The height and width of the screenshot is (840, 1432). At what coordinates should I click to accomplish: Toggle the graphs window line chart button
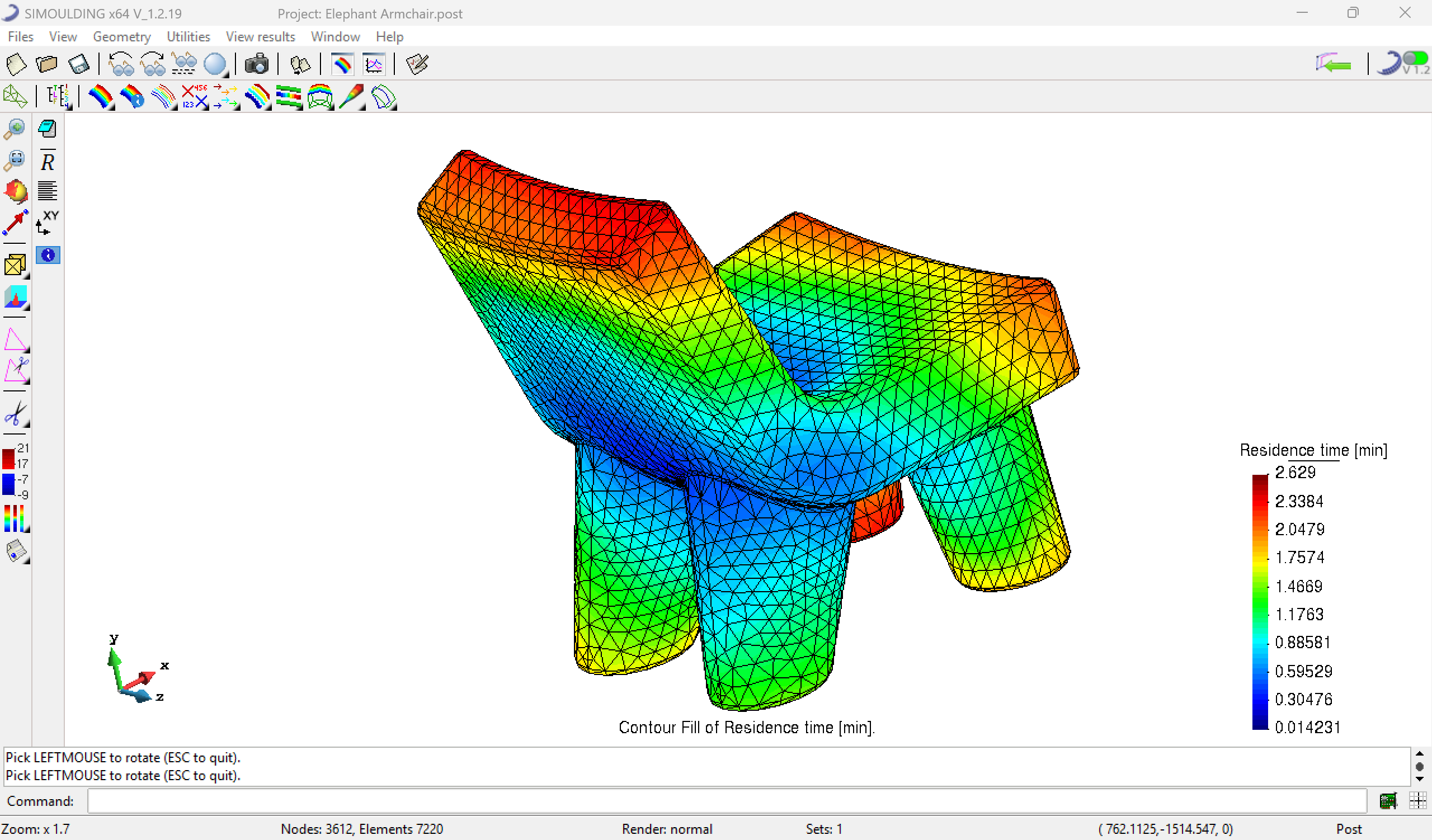point(374,64)
